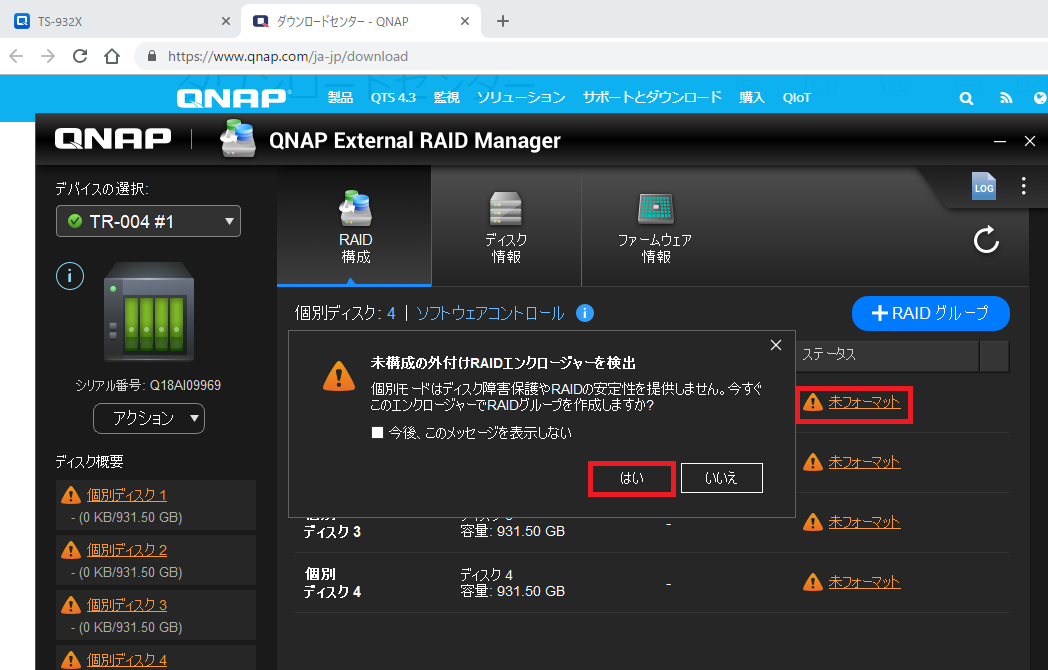Click the warning icon beside 個別ディスク 1
Image resolution: width=1048 pixels, height=670 pixels.
point(71,495)
